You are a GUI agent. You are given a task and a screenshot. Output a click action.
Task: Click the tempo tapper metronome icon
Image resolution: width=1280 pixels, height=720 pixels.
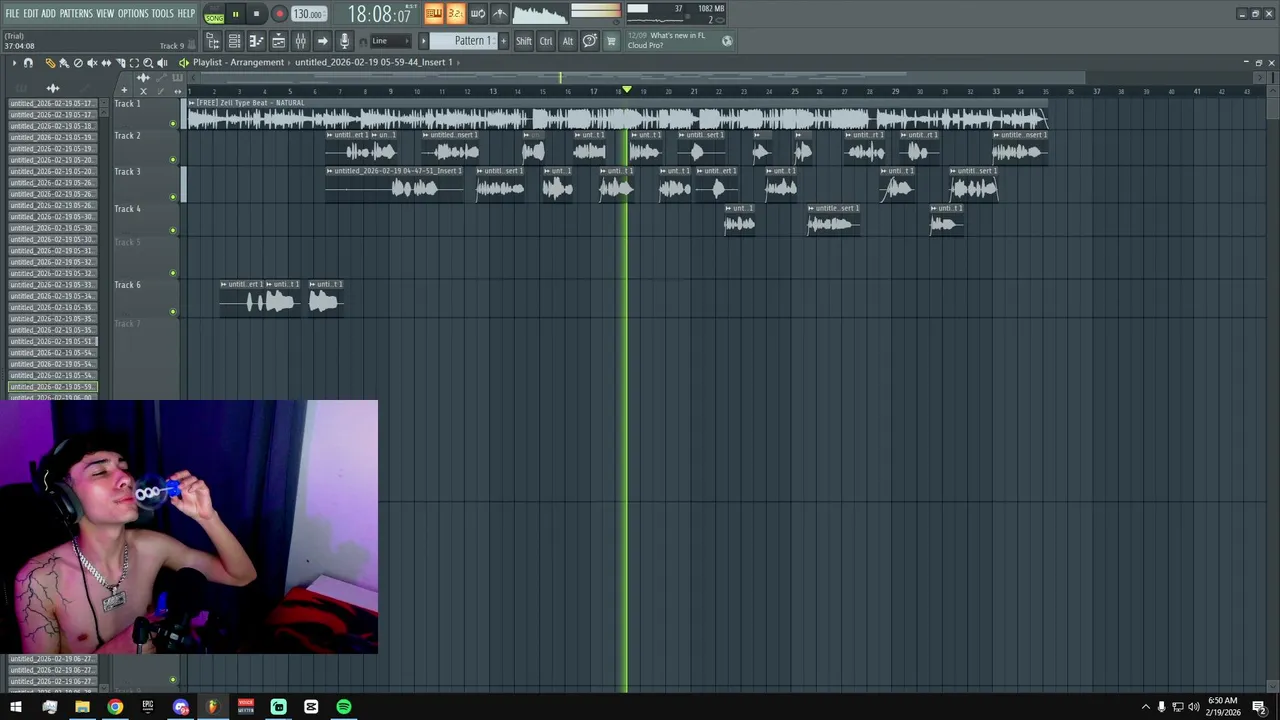click(499, 13)
